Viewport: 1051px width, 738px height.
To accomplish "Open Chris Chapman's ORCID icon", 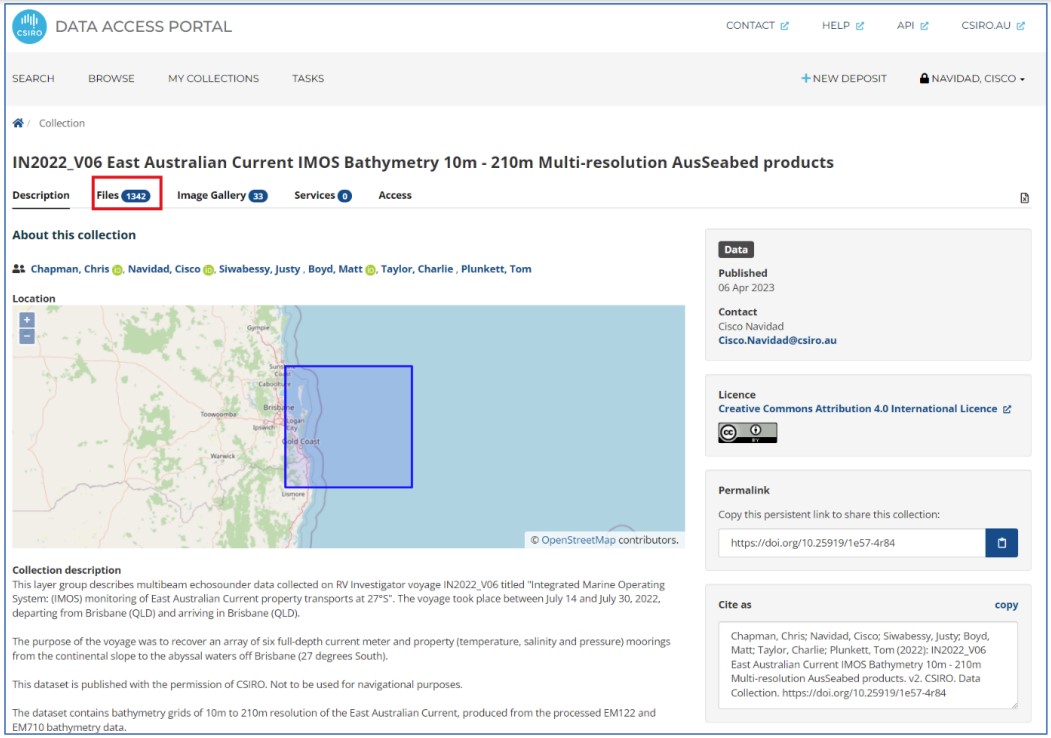I will click(117, 270).
